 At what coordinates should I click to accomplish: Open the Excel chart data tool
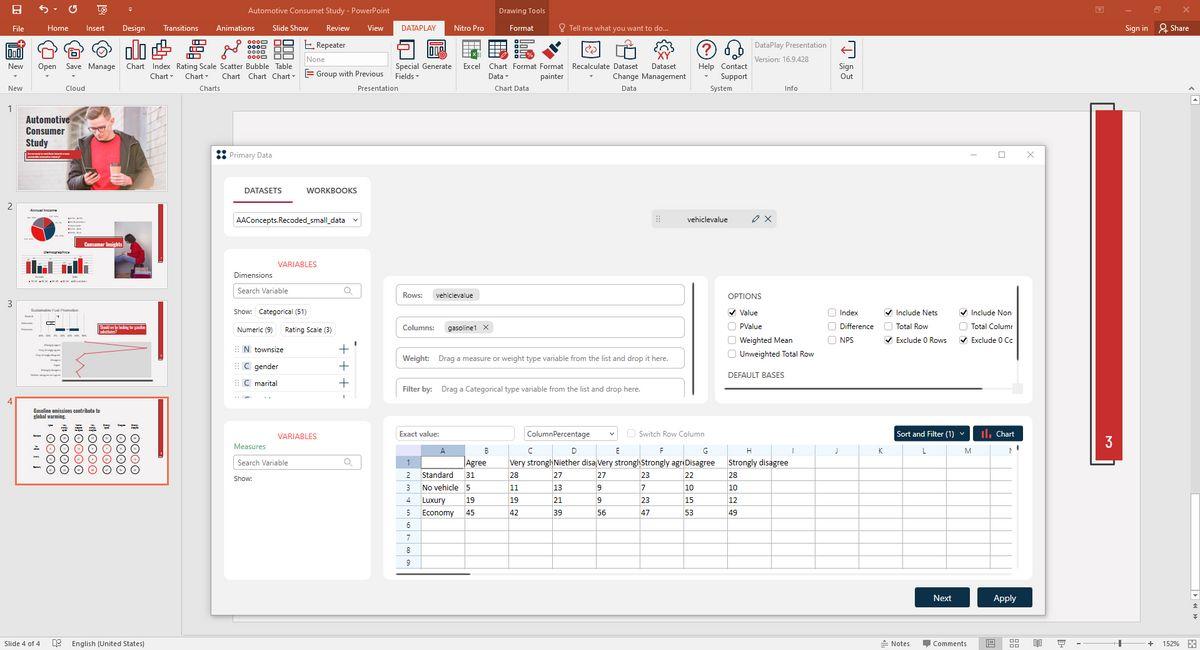[471, 52]
